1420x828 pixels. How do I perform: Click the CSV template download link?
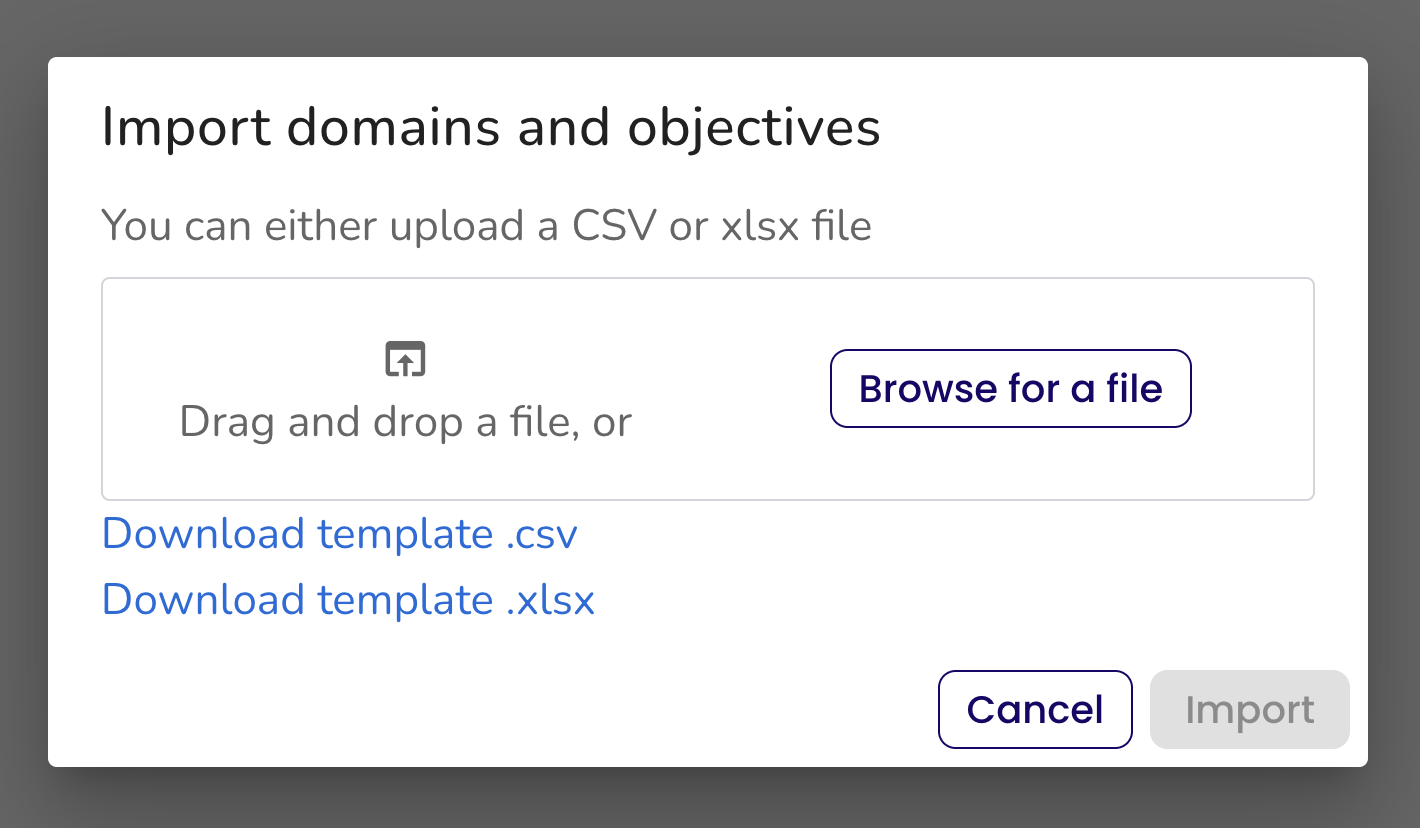click(x=338, y=533)
